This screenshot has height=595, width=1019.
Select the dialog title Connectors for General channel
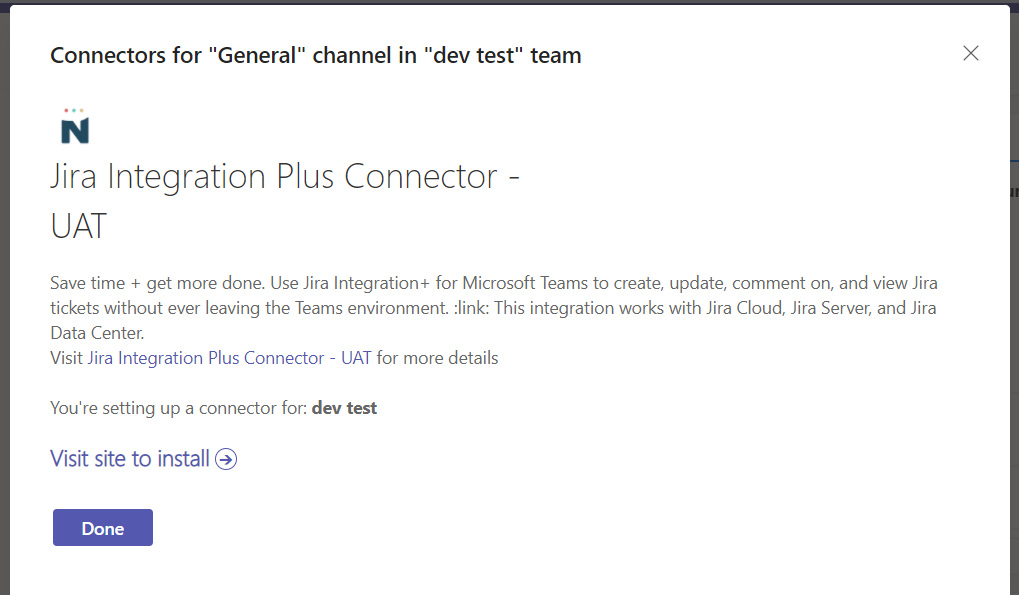316,55
